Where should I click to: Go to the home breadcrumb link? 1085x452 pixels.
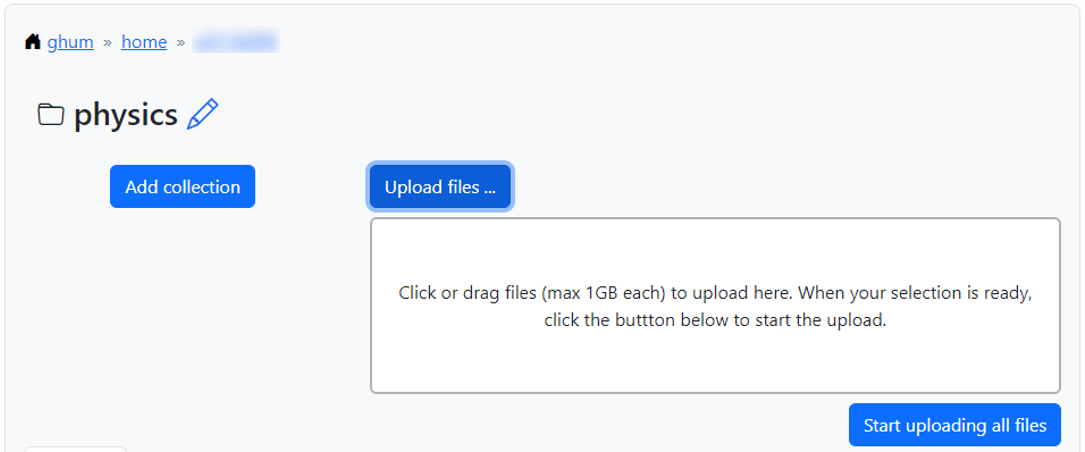pos(144,42)
